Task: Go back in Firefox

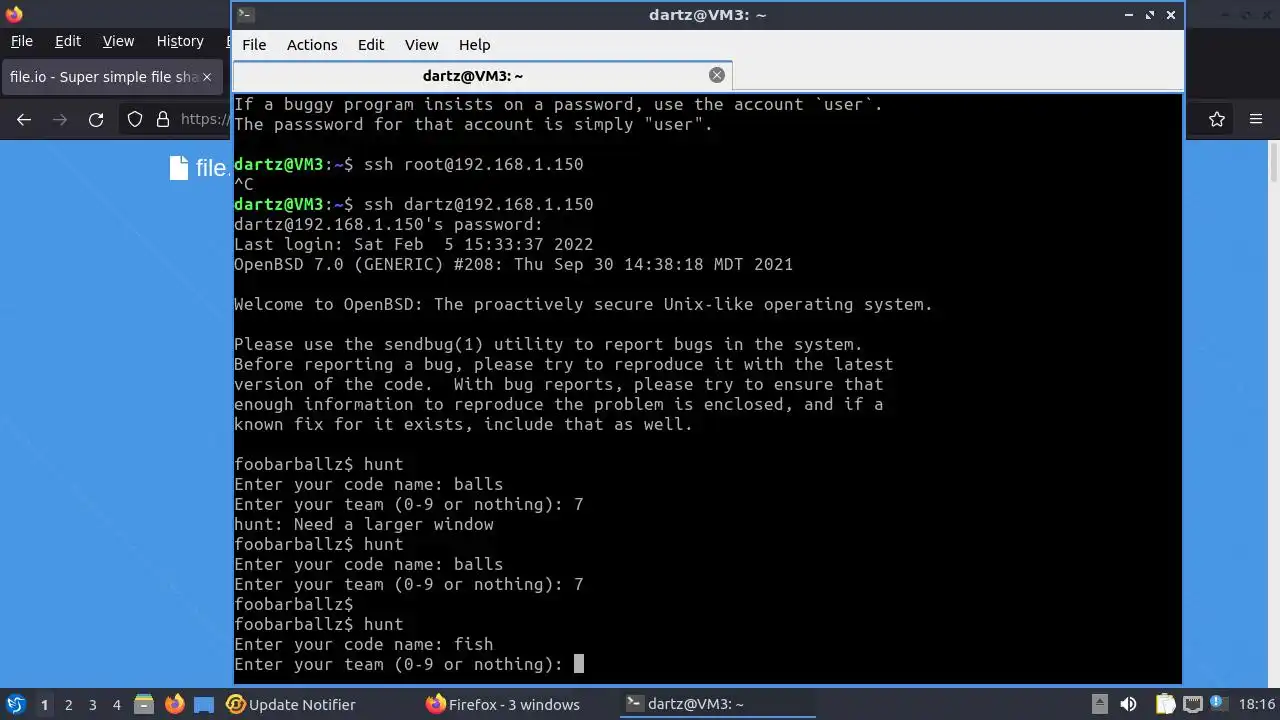Action: (24, 120)
